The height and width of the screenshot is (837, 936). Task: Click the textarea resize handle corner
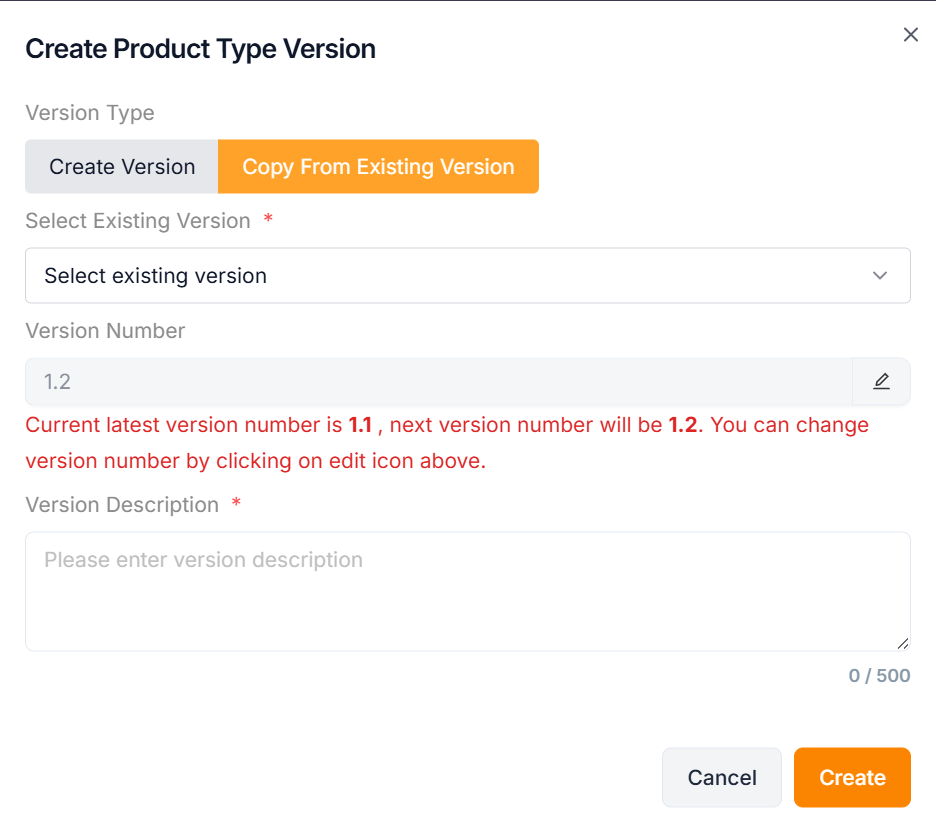pos(903,644)
